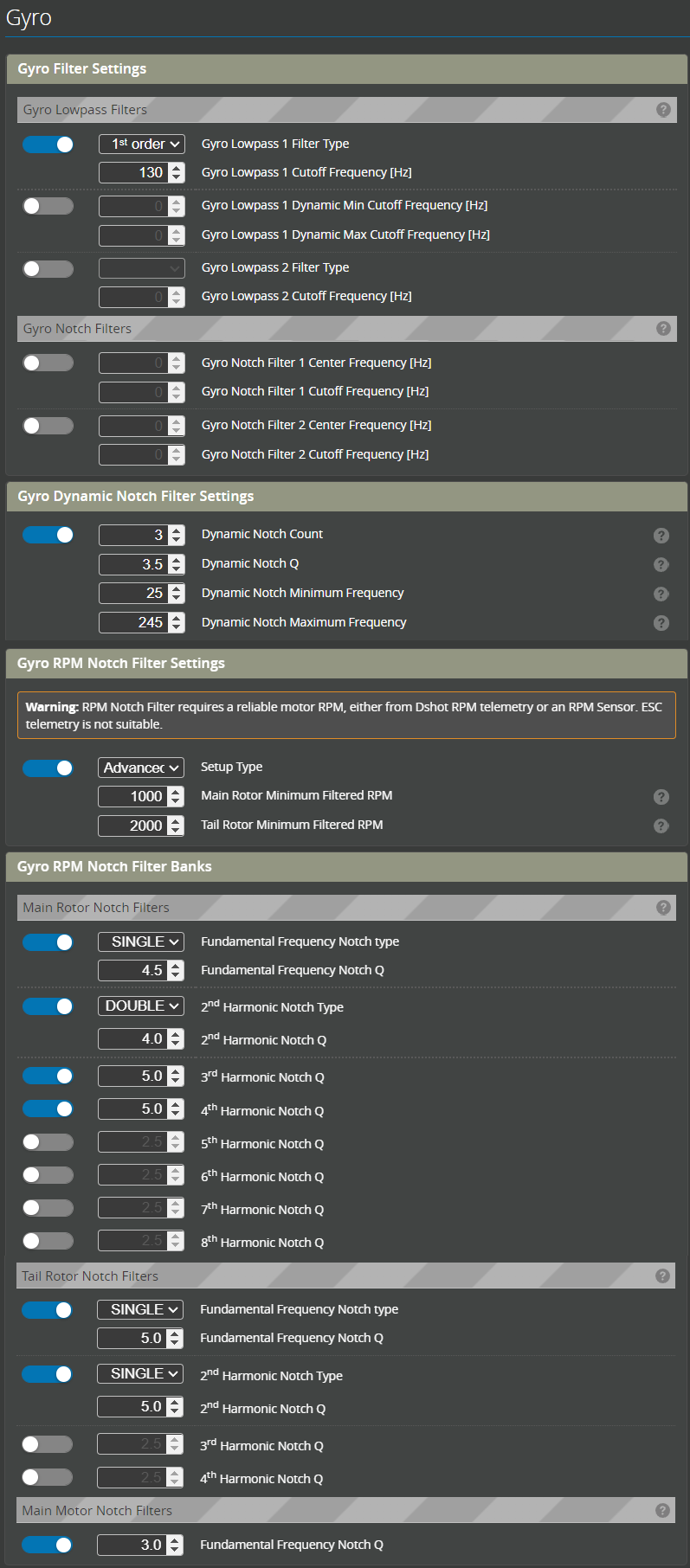Enable Gyro Notch Filter 1
The width and height of the screenshot is (690, 1568).
click(x=48, y=363)
